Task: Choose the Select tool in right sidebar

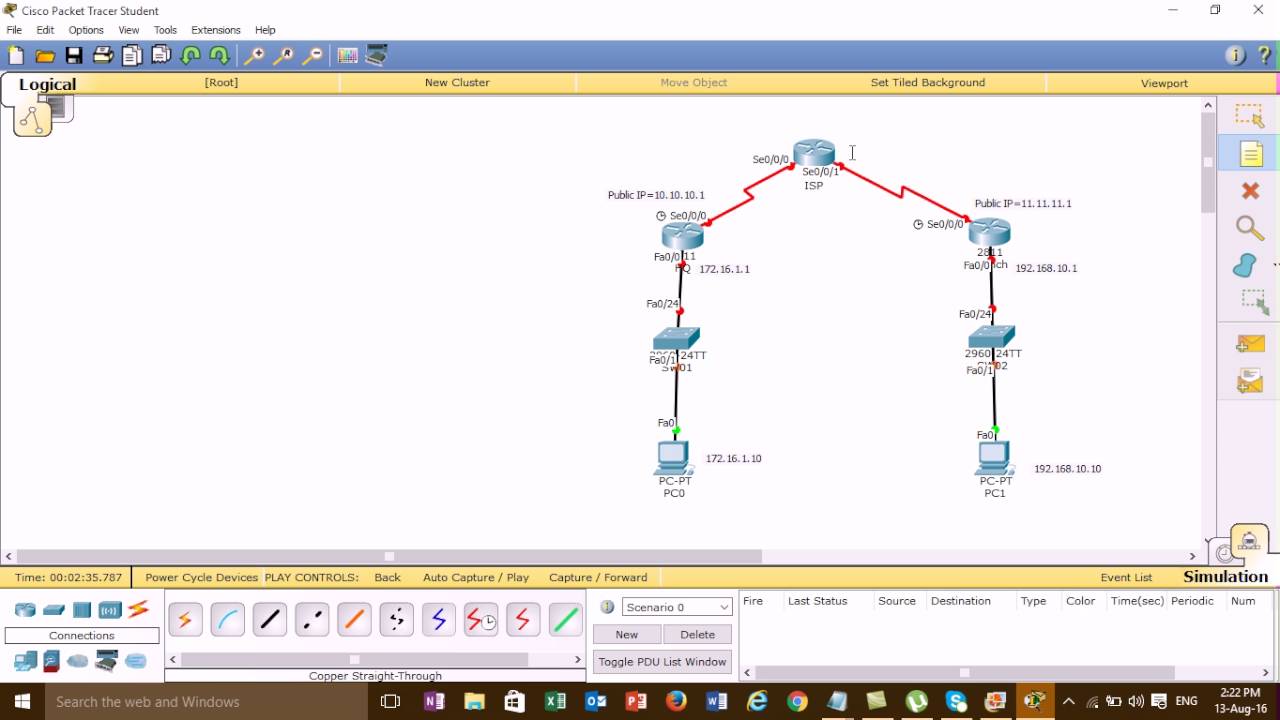Action: [1250, 116]
